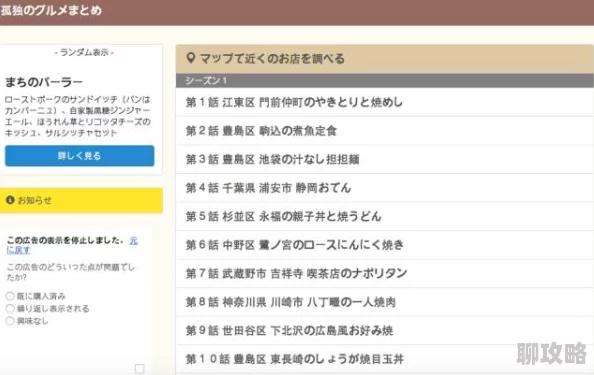Select the 繰り返し表示される radio option
The image size is (594, 375).
click(10, 308)
